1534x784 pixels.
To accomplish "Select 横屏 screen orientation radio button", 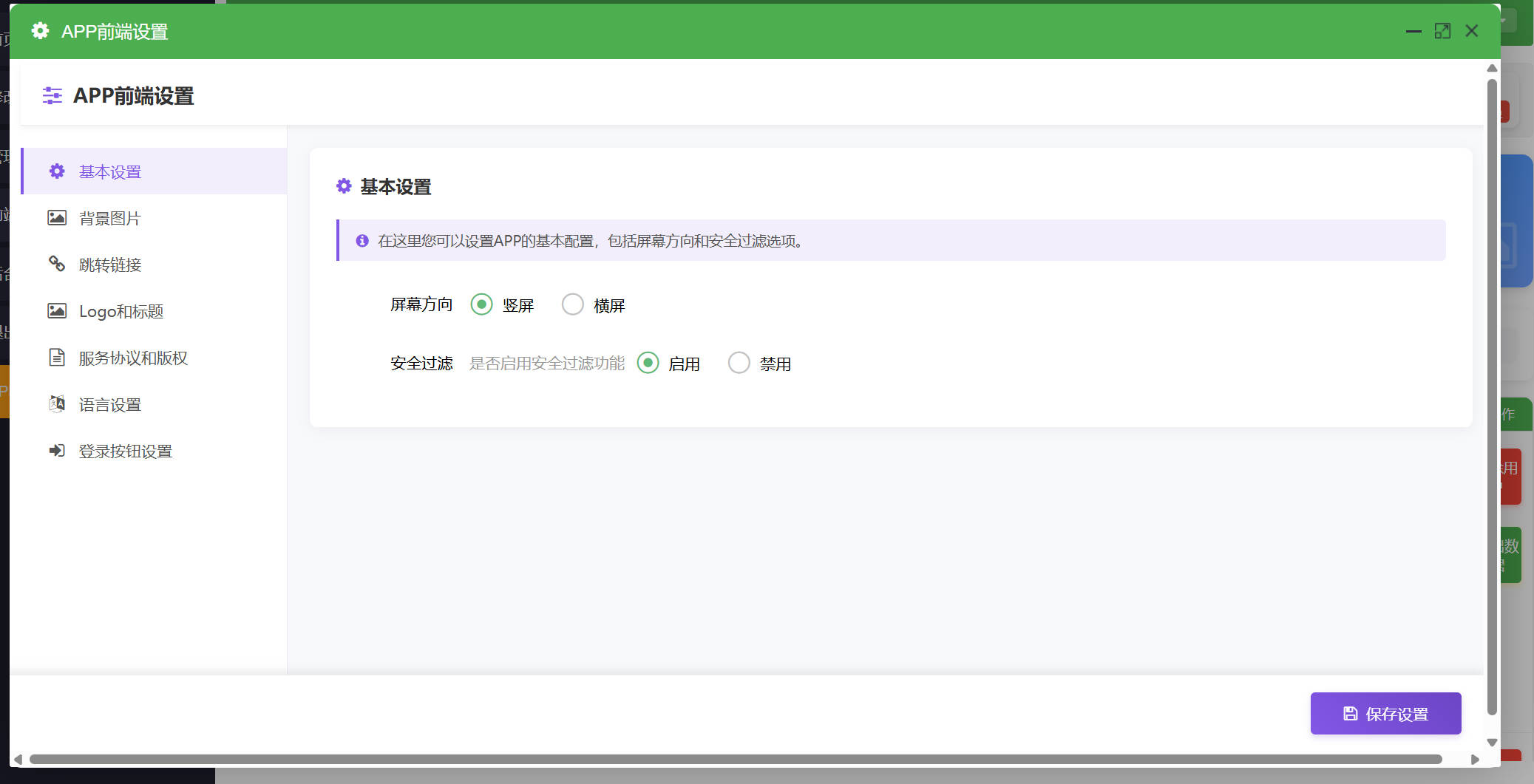I will [573, 304].
